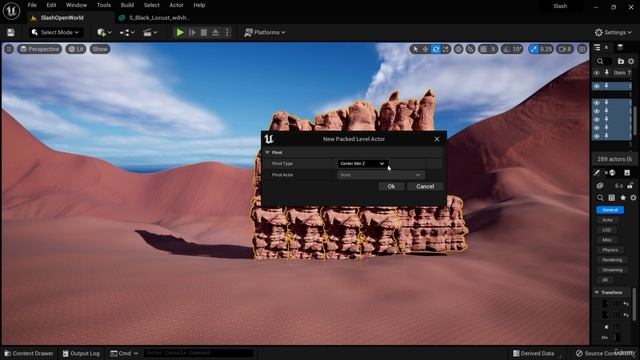Screen dimensions: 640x360
Task: Click the Details property matrix grid icon
Action: point(611,198)
